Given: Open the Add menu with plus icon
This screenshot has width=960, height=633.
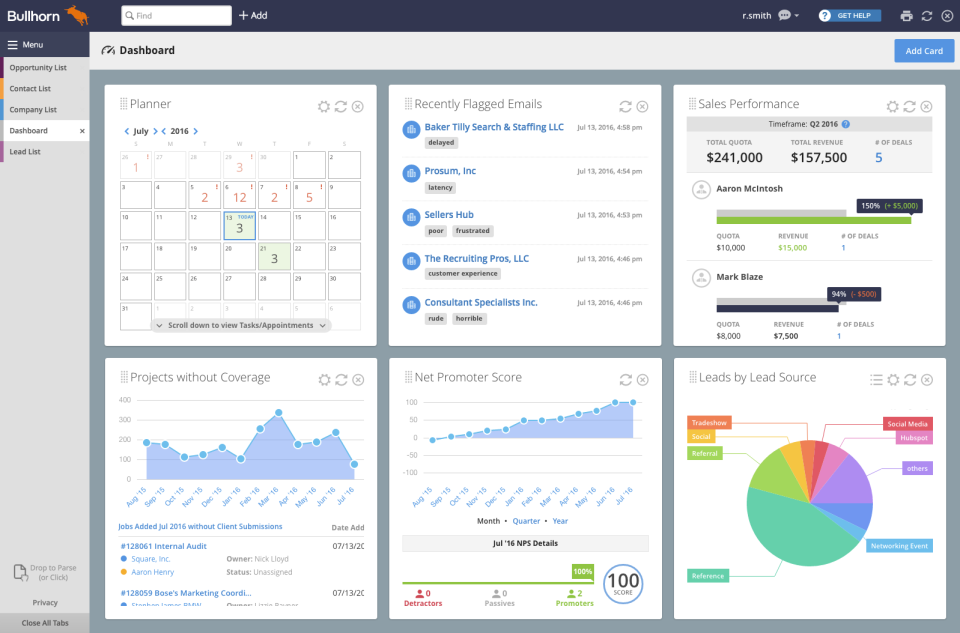Looking at the screenshot, I should pyautogui.click(x=253, y=15).
